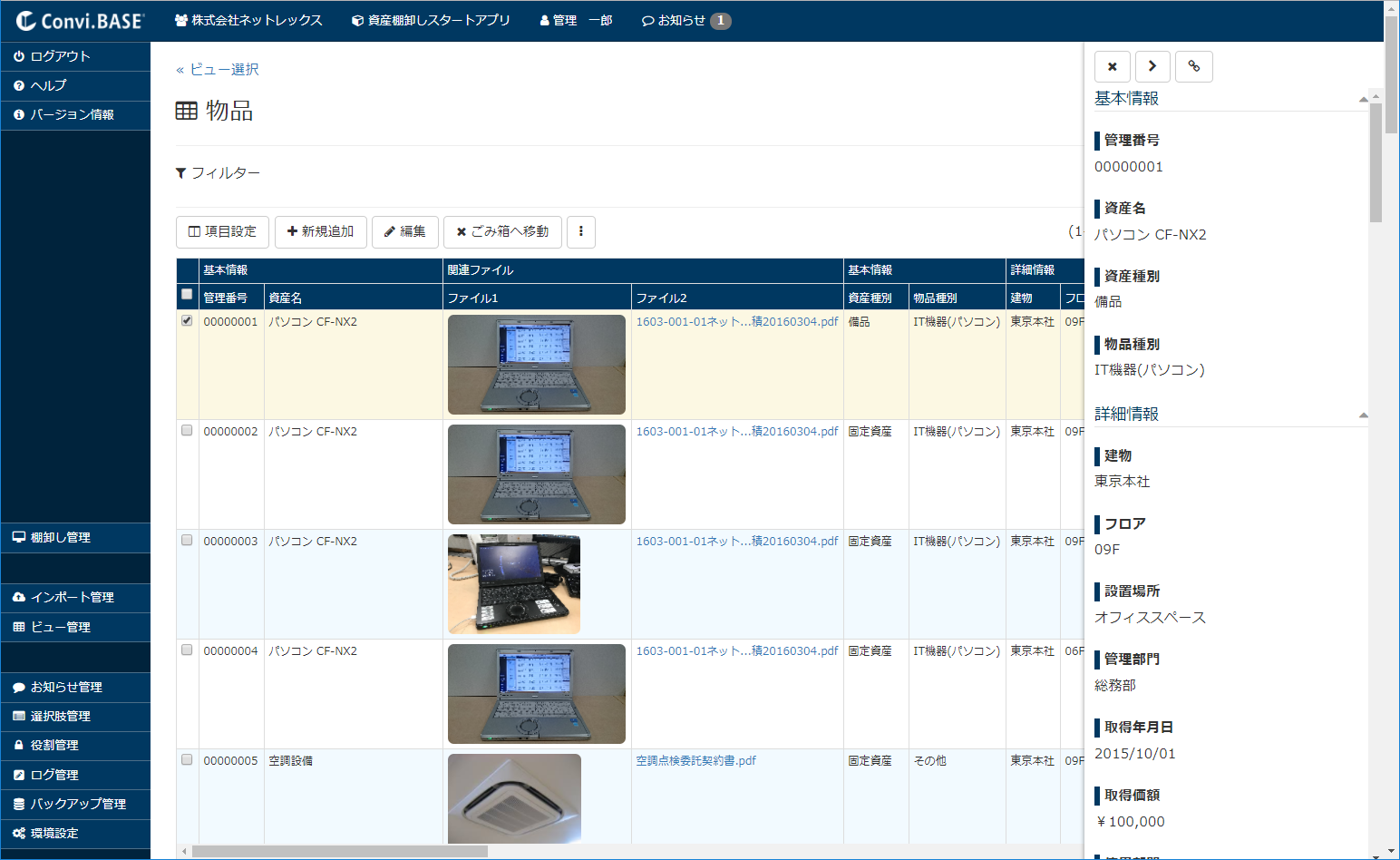Copy record link using the chain icon

(x=1193, y=66)
